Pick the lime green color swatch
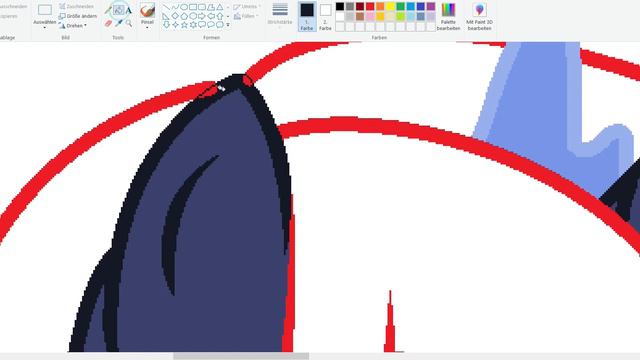 coord(400,17)
